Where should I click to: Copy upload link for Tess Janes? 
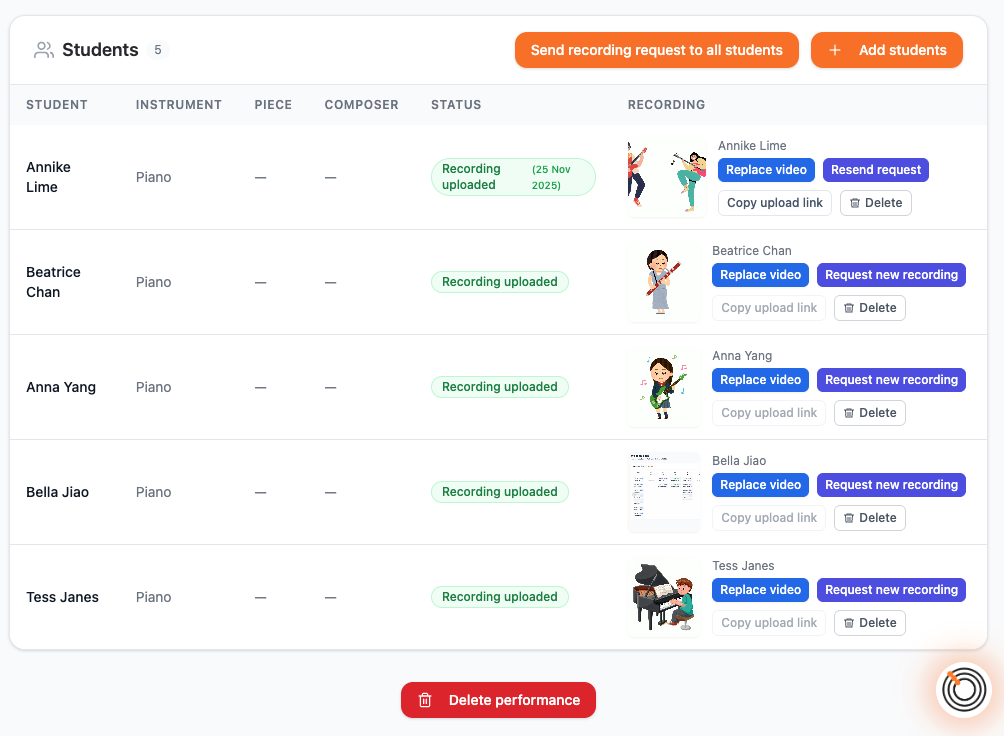pos(769,623)
